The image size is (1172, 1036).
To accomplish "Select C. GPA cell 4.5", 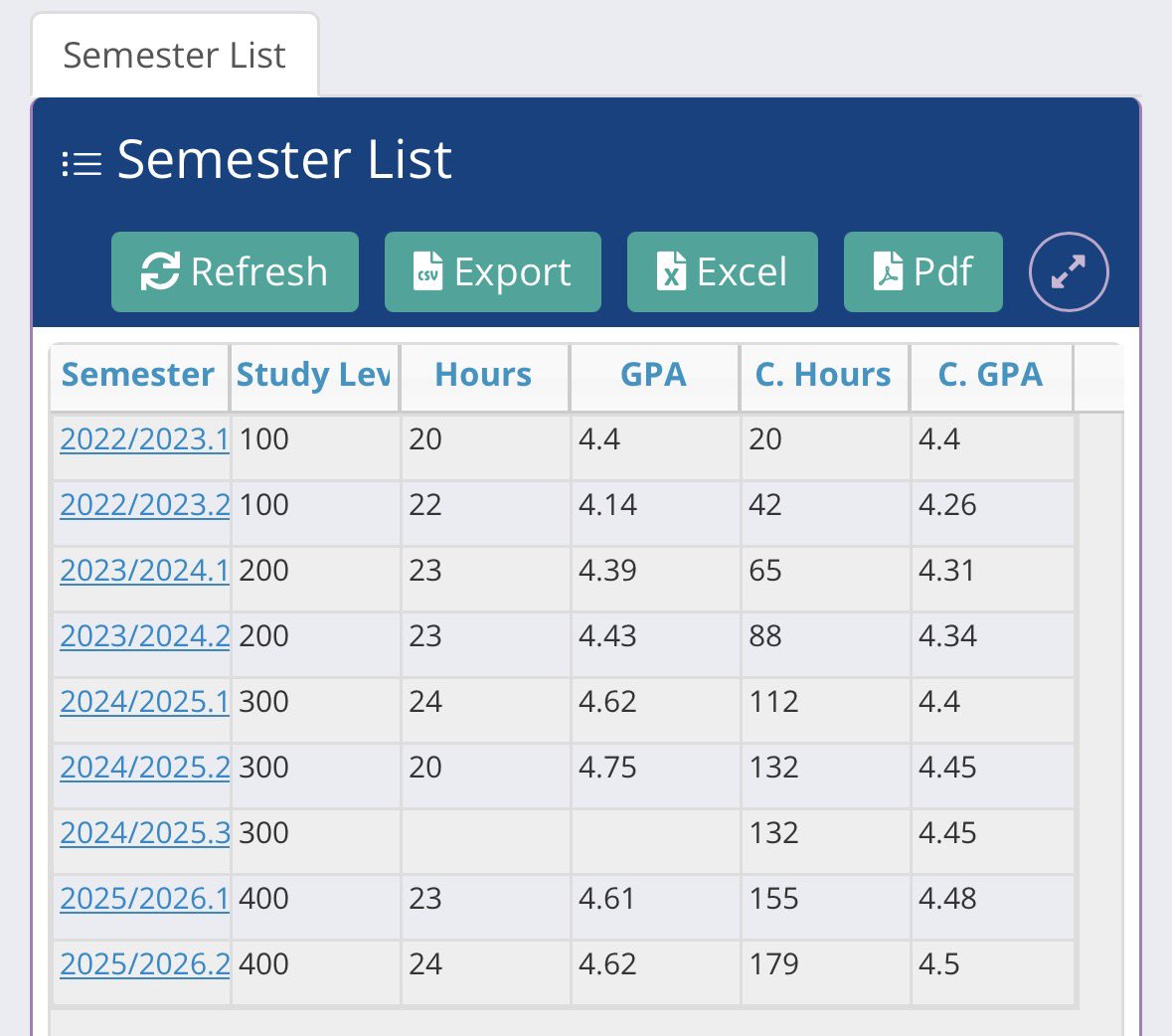I will [993, 972].
